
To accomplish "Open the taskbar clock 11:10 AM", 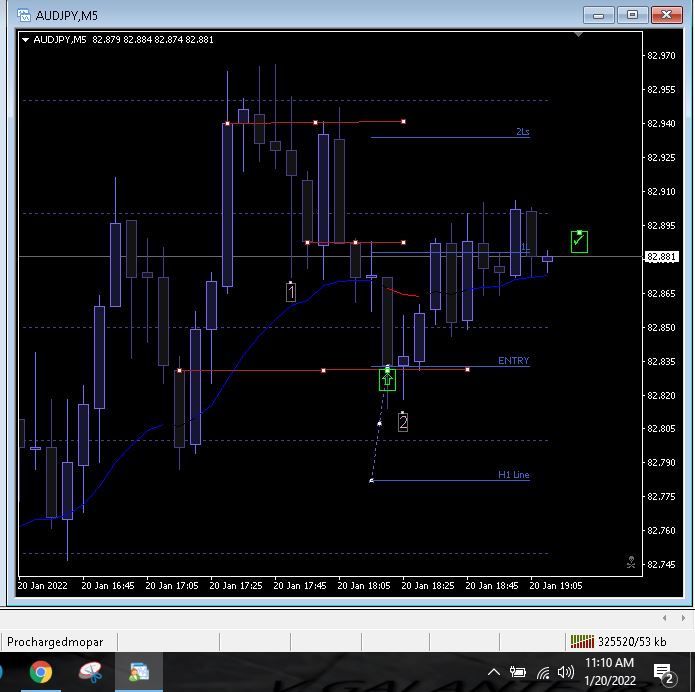I will click(x=609, y=672).
